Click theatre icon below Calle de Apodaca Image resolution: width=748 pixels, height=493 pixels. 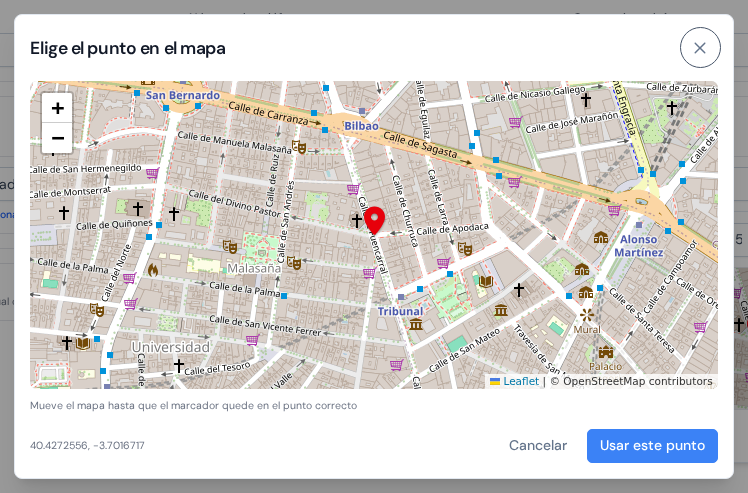(x=465, y=249)
